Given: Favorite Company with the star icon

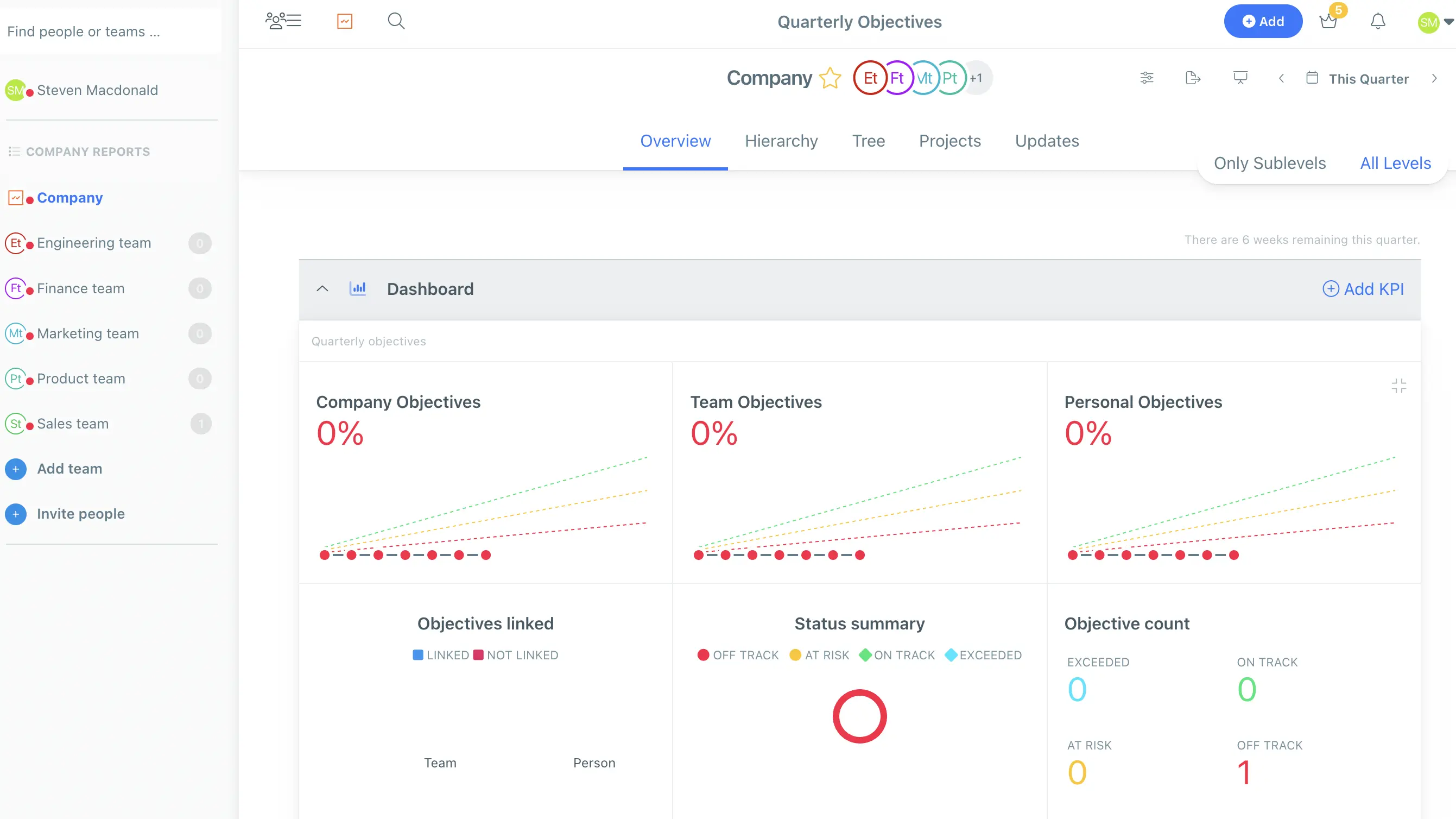Looking at the screenshot, I should pyautogui.click(x=830, y=78).
